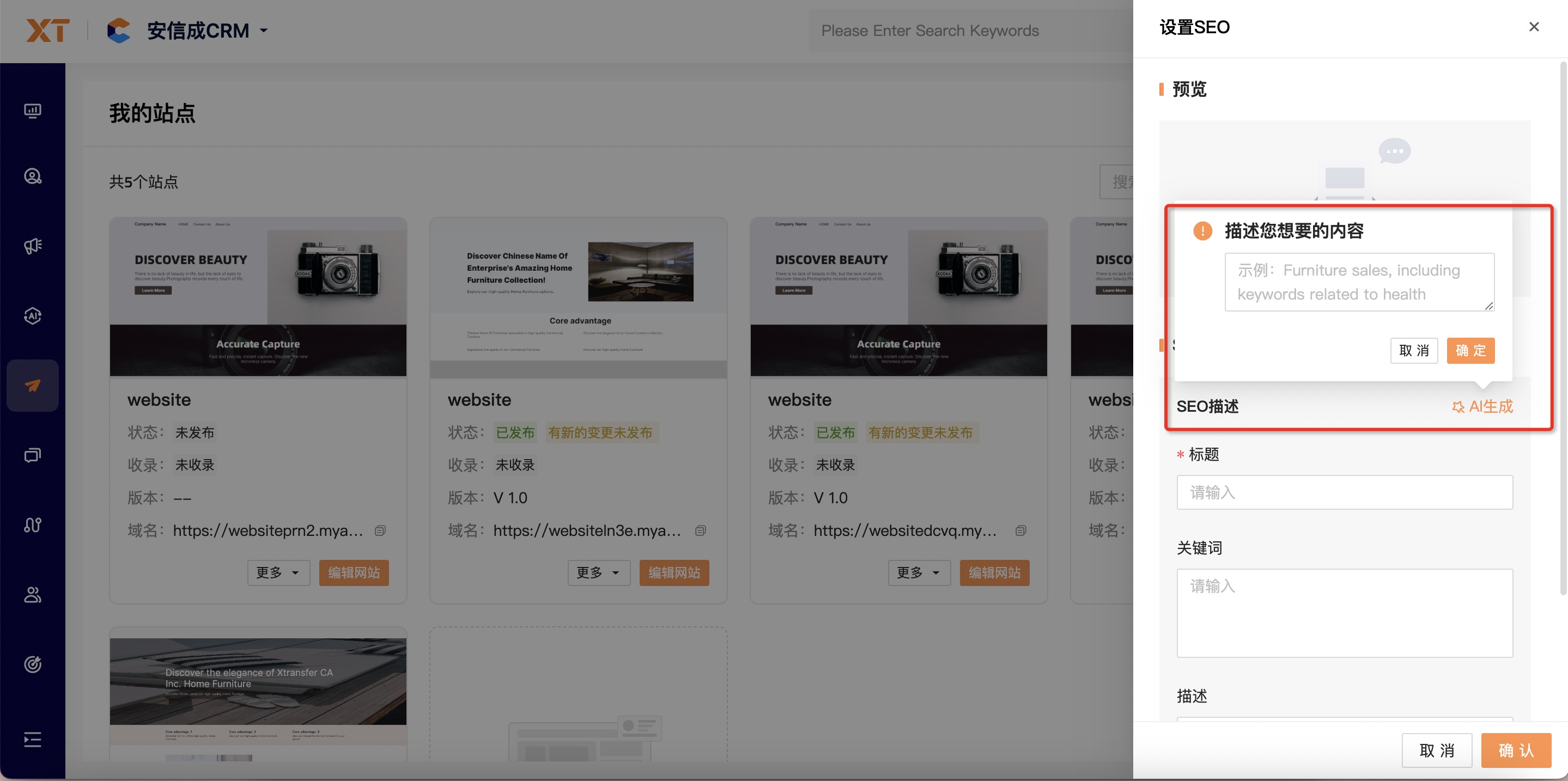Click 确认 at the SEO panel footer
1568x781 pixels.
[x=1516, y=750]
